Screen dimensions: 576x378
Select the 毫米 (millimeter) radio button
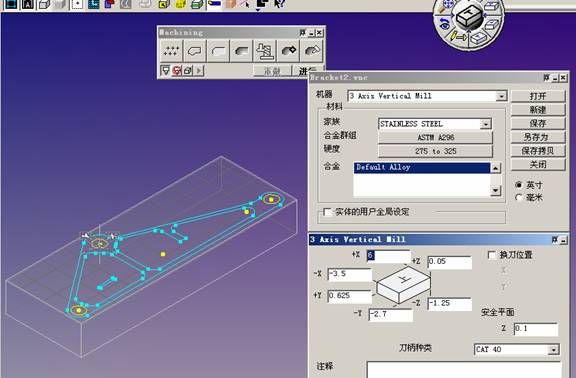[519, 198]
